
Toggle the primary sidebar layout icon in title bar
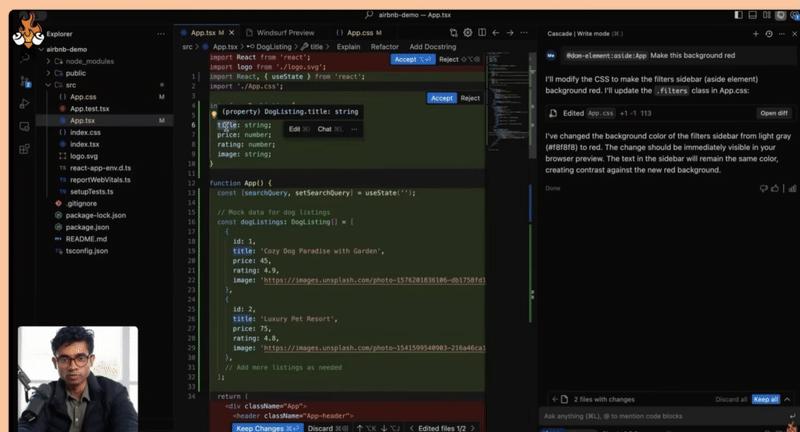point(738,13)
